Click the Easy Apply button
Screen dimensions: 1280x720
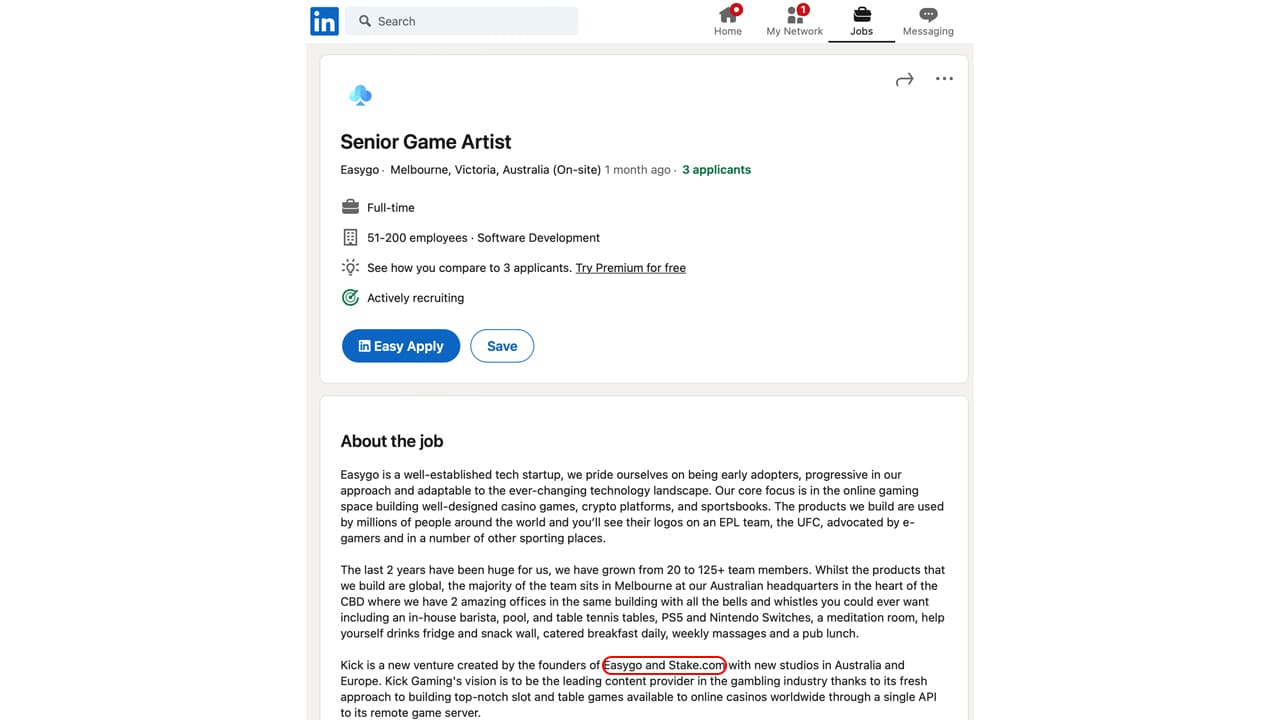(x=401, y=346)
